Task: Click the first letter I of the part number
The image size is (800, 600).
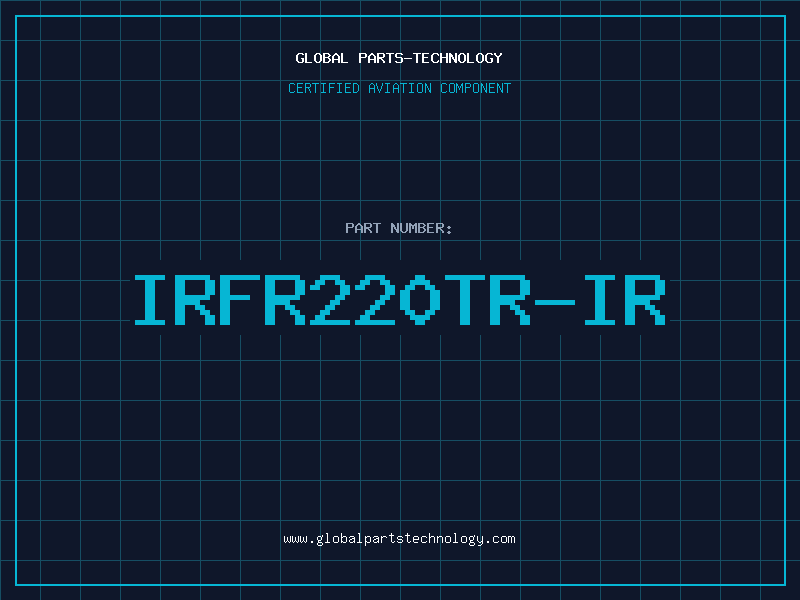Action: pyautogui.click(x=150, y=300)
